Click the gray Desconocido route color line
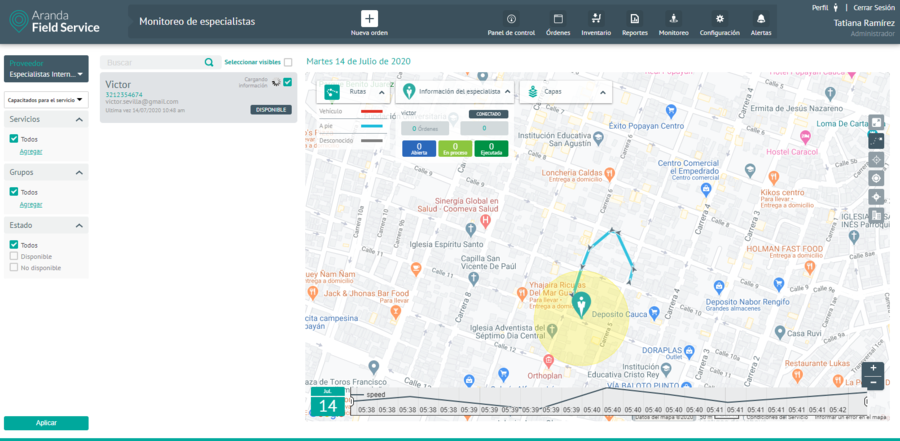Viewport: 900px width, 441px height. pyautogui.click(x=371, y=140)
